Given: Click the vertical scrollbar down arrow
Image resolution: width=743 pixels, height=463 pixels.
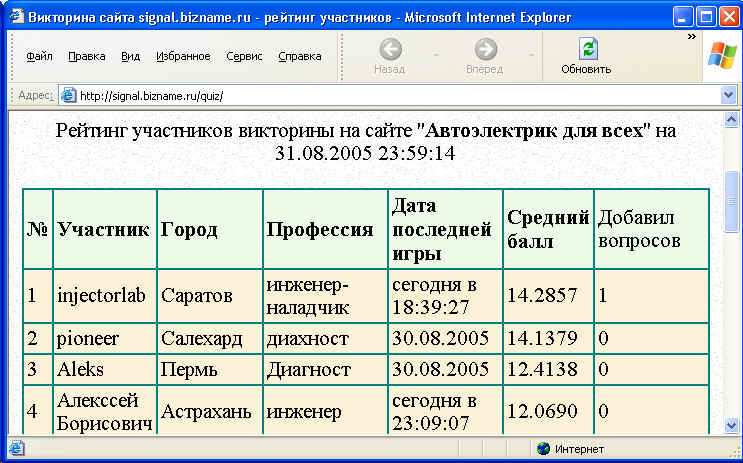Looking at the screenshot, I should coord(732,425).
